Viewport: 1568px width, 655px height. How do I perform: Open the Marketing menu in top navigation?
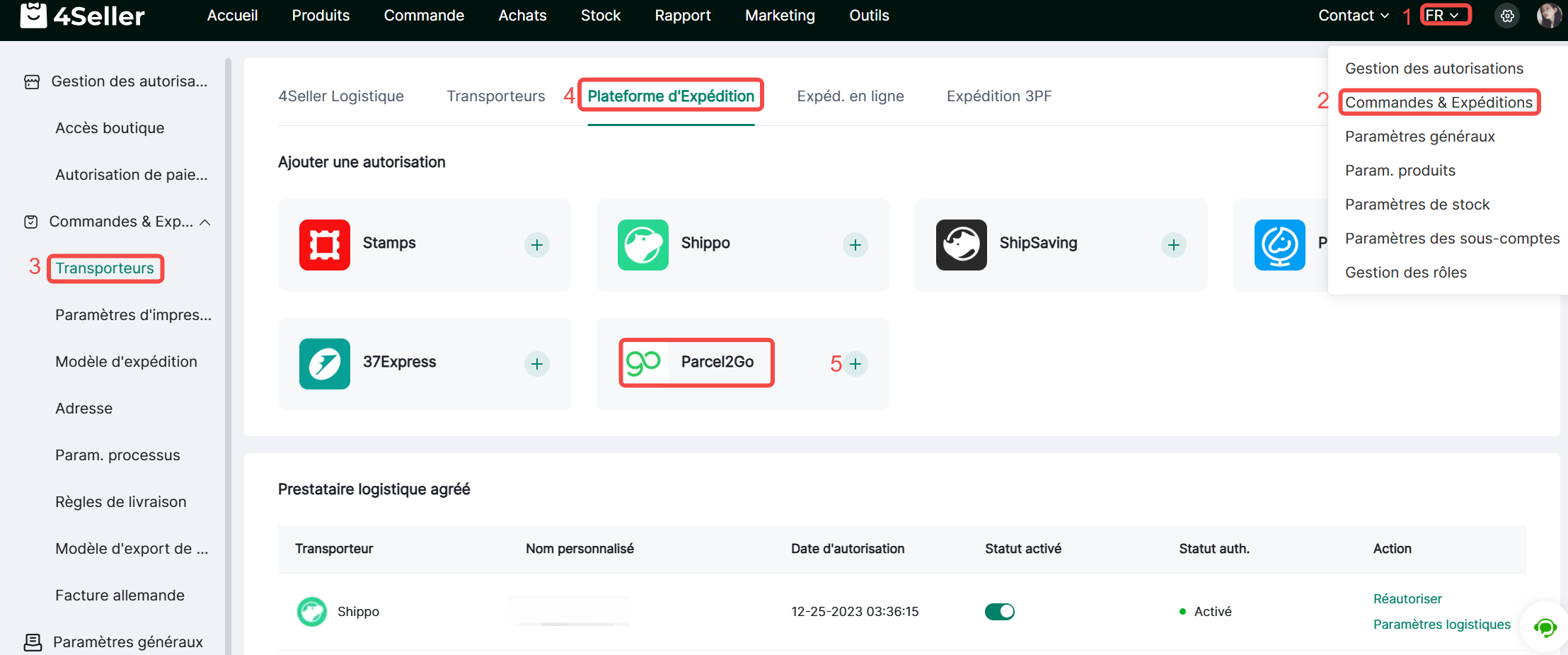coord(780,16)
